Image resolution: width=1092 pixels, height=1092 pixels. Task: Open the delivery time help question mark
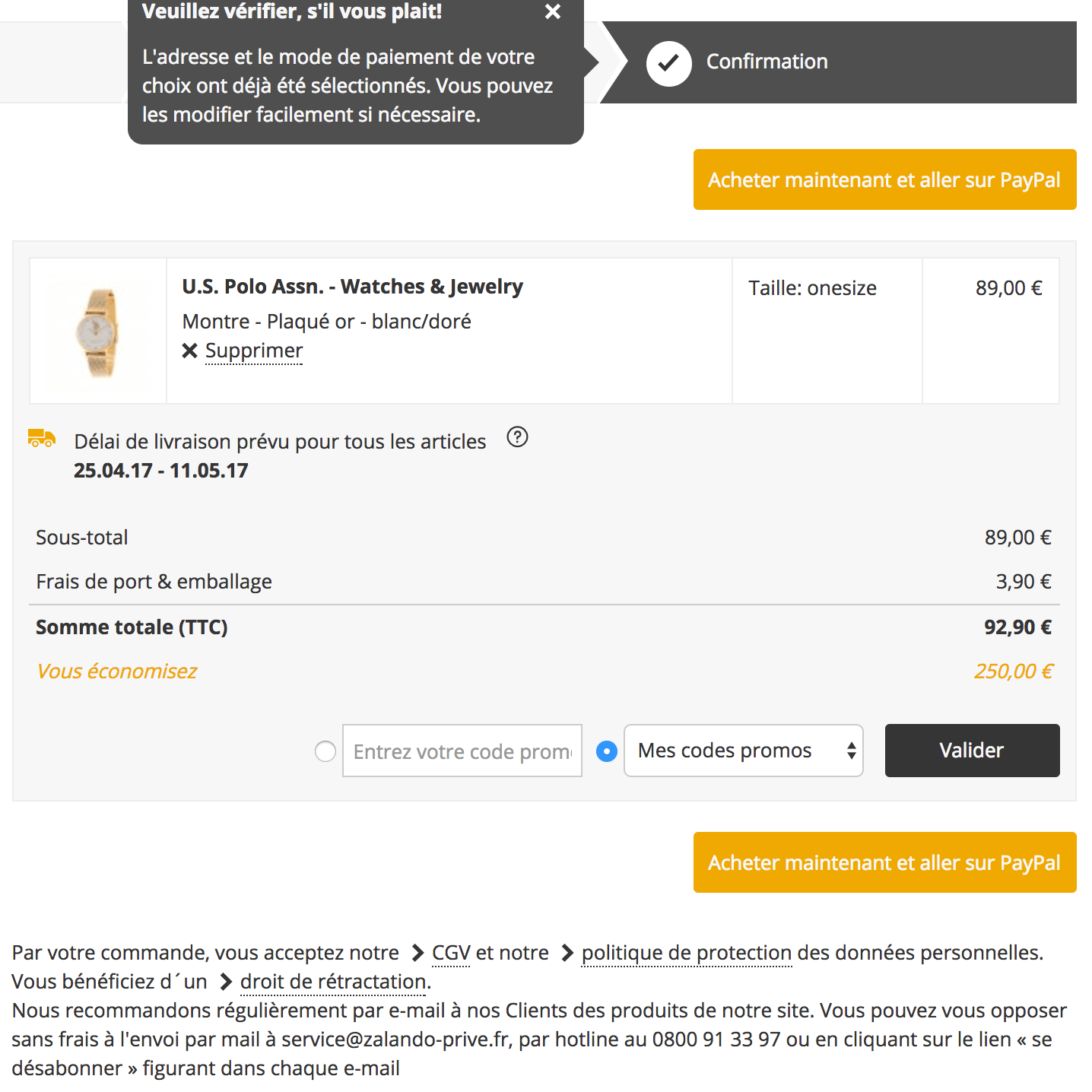point(517,437)
